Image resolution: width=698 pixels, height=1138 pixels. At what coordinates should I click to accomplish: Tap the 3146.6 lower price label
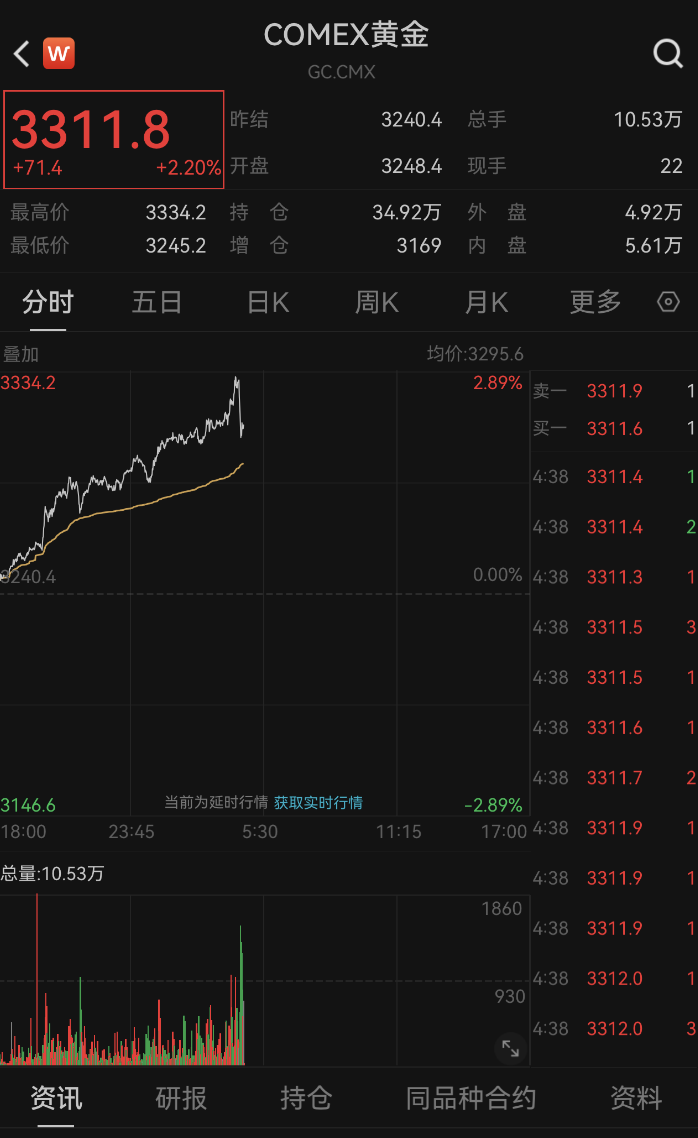tap(28, 805)
